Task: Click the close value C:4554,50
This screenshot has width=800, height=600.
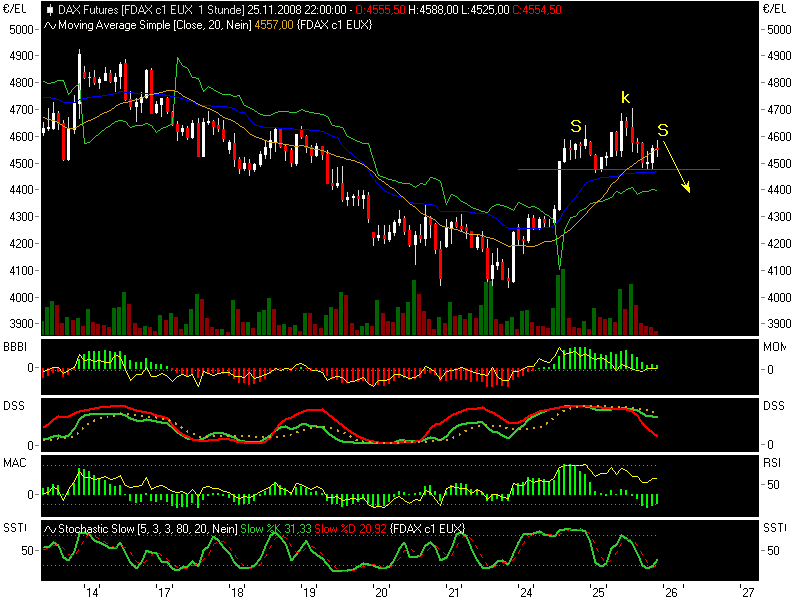Action: 537,10
